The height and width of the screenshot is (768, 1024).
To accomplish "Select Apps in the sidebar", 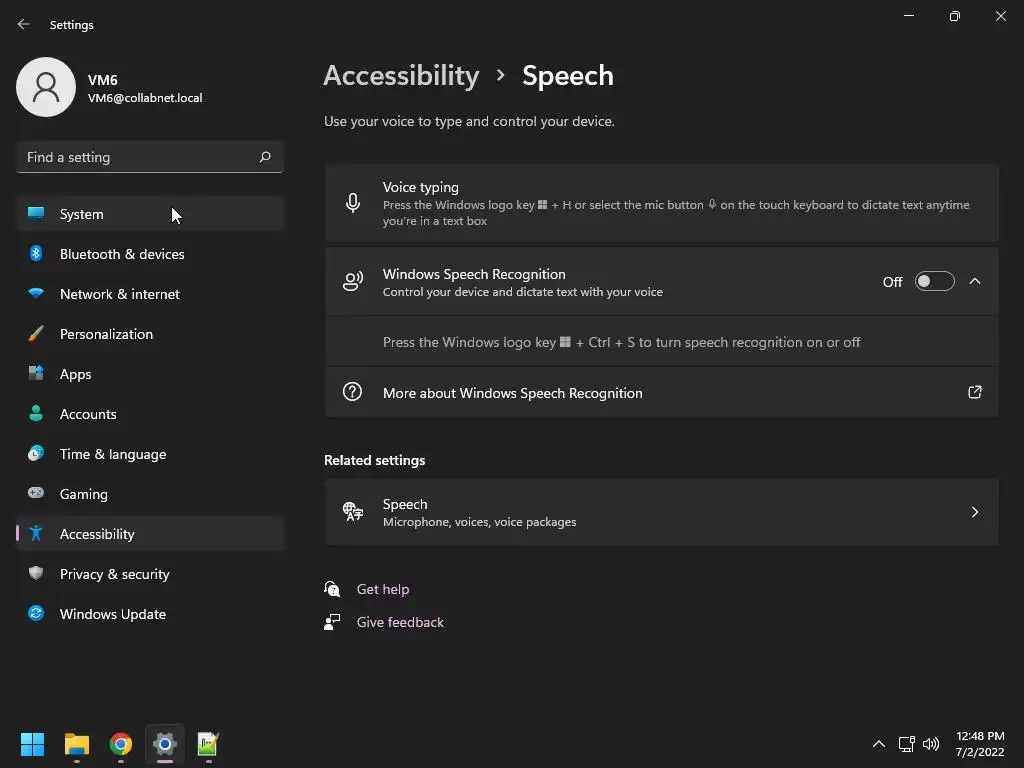I will click(150, 374).
